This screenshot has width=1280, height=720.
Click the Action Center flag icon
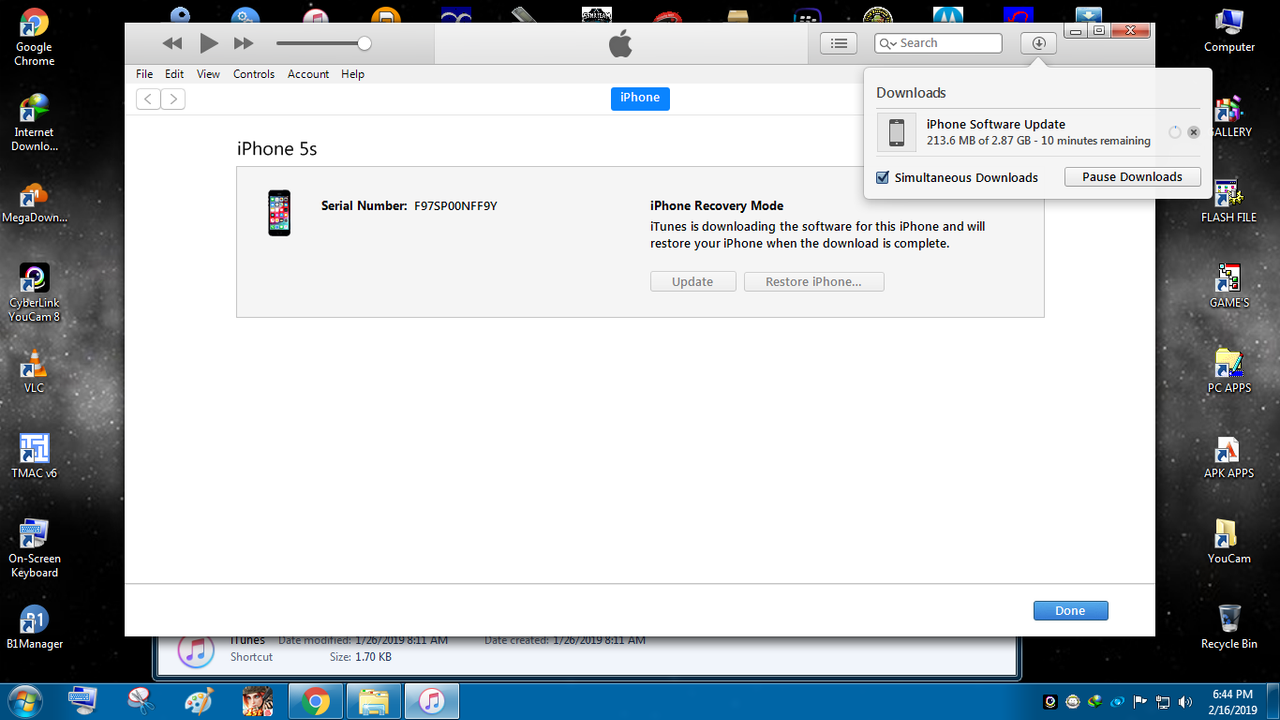(1140, 702)
